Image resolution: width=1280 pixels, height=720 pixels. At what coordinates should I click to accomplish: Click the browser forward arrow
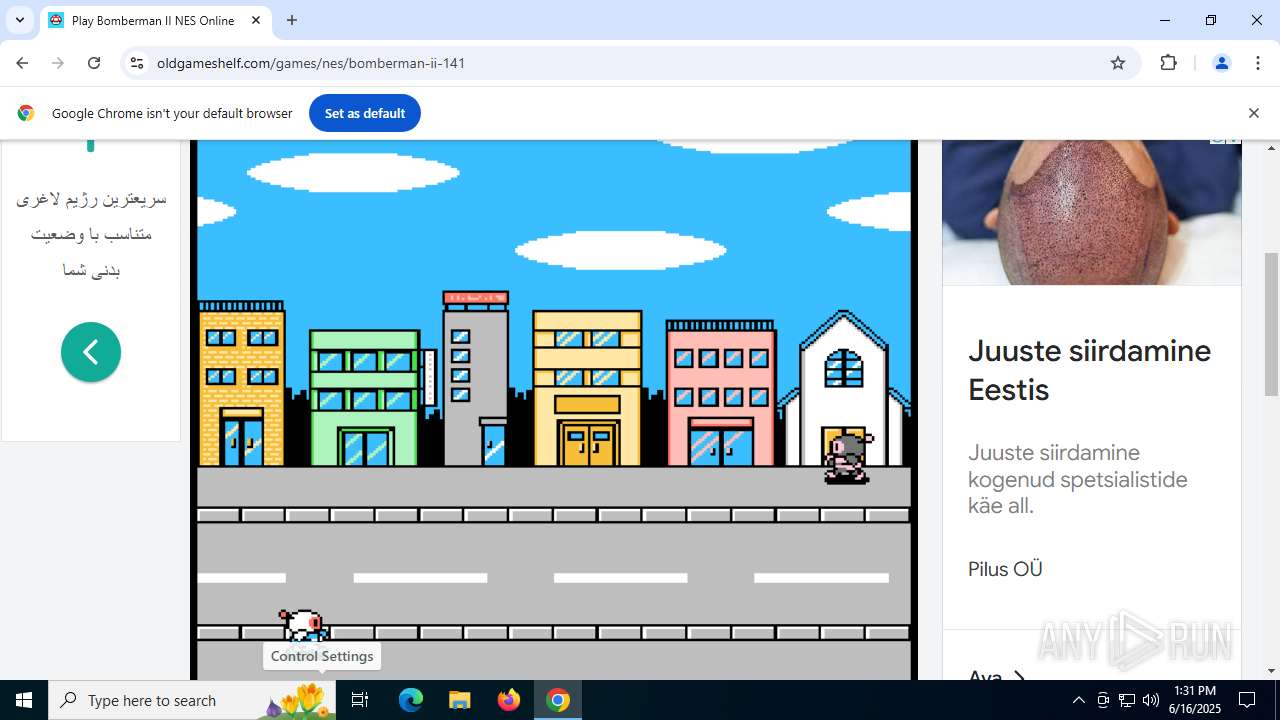pos(58,63)
